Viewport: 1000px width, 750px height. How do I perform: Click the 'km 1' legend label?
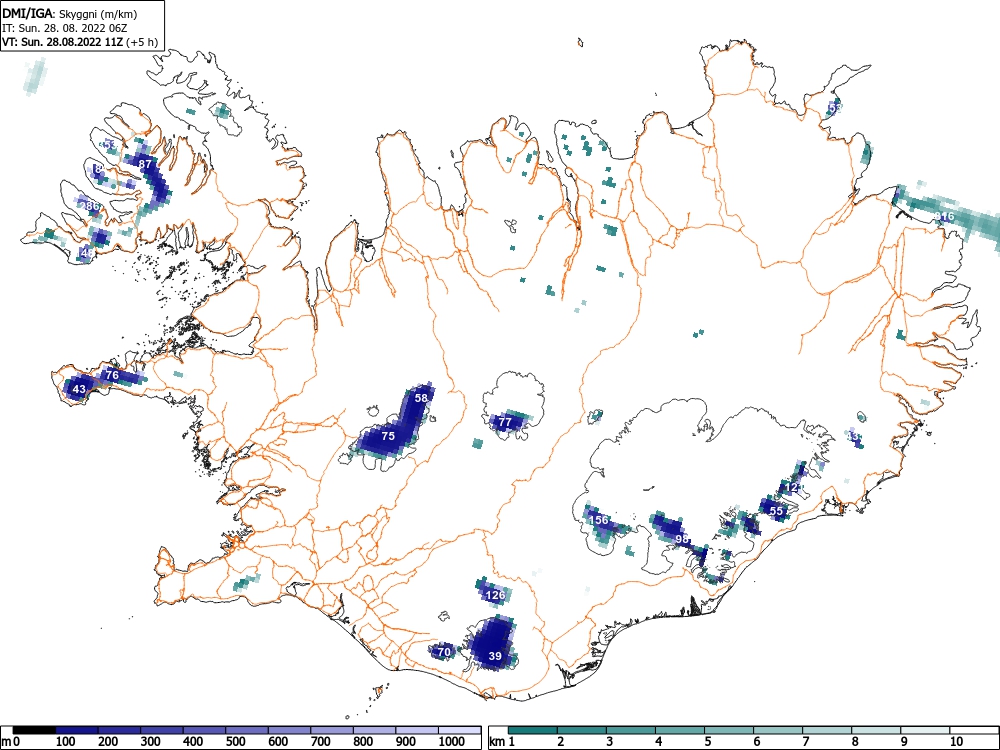tap(503, 742)
